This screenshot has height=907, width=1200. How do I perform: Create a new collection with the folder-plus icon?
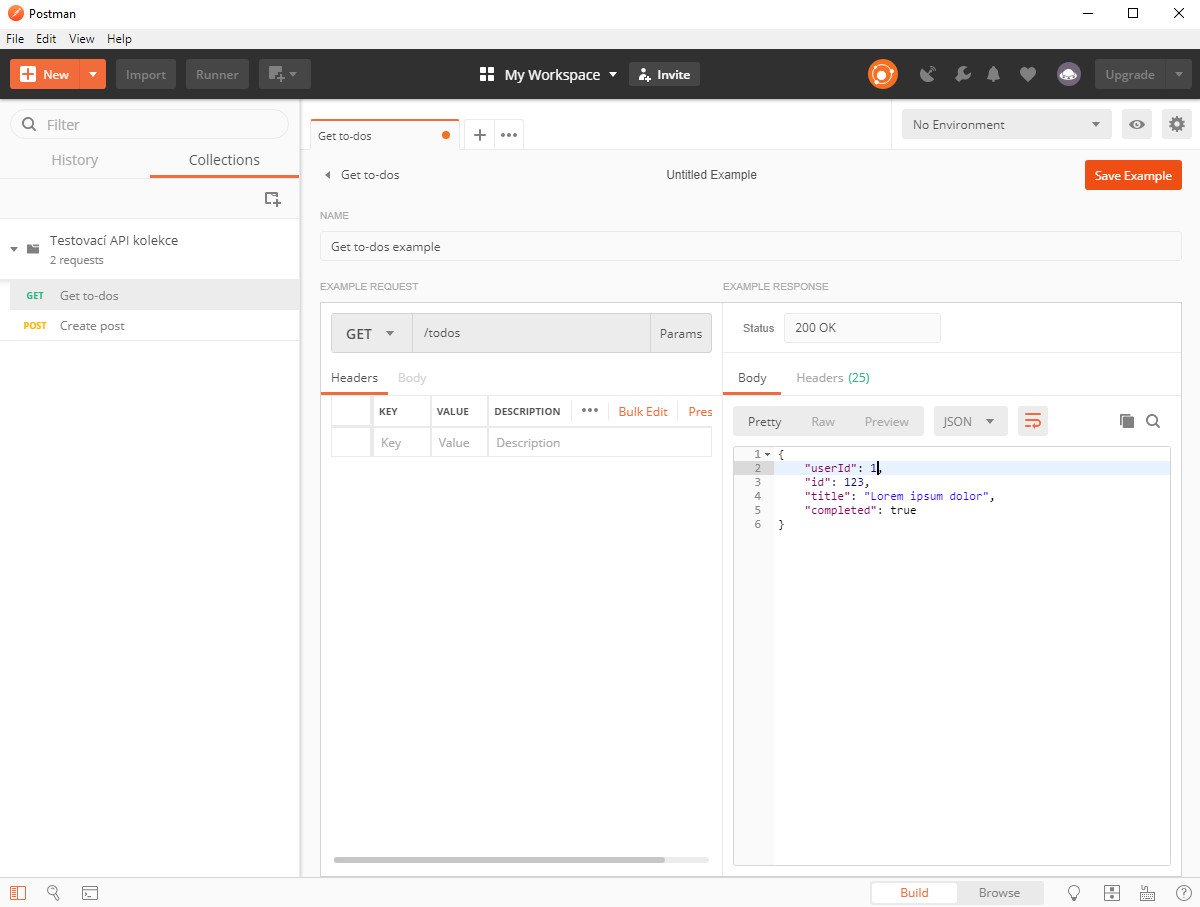click(272, 199)
